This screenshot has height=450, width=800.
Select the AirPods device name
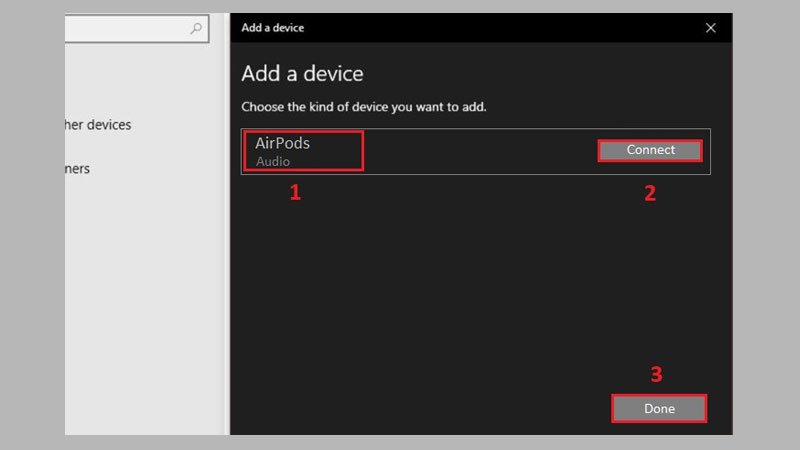pos(283,143)
